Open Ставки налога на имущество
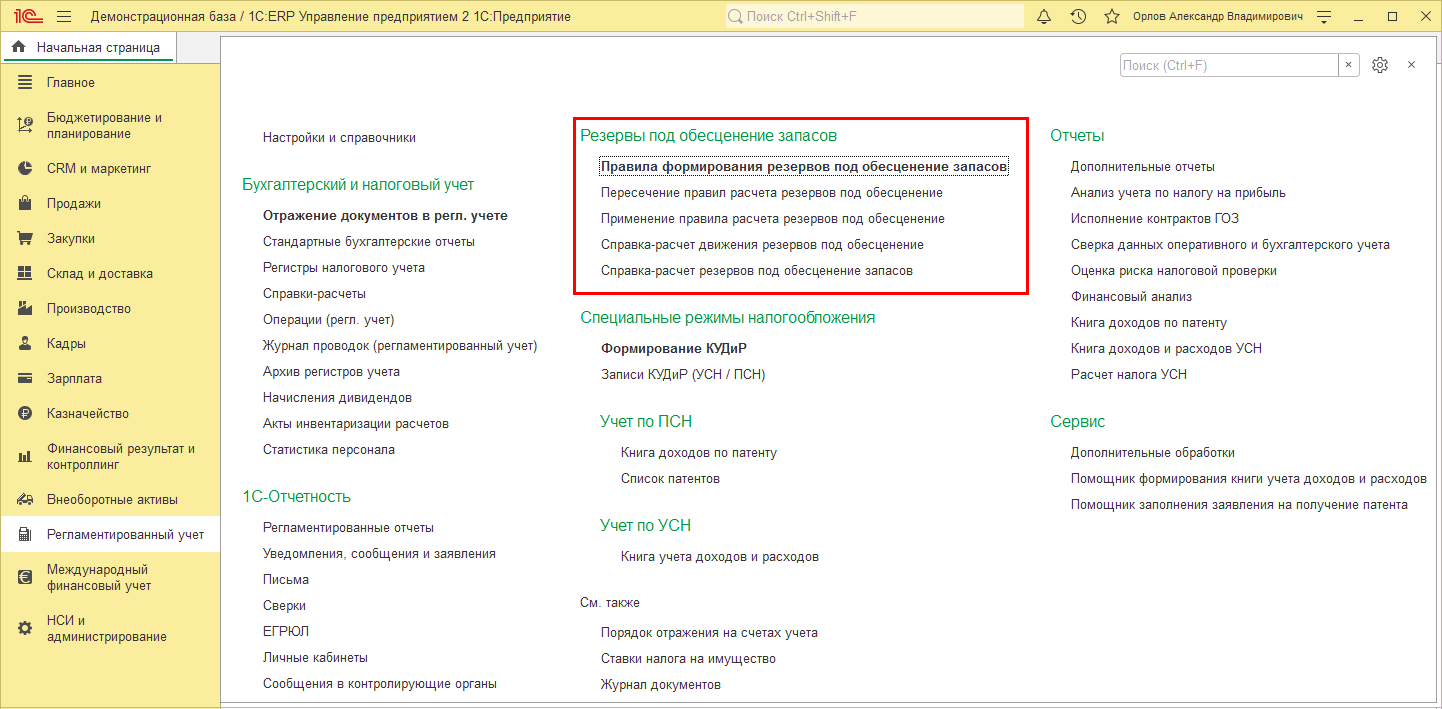Viewport: 1442px width, 709px height. click(x=688, y=659)
